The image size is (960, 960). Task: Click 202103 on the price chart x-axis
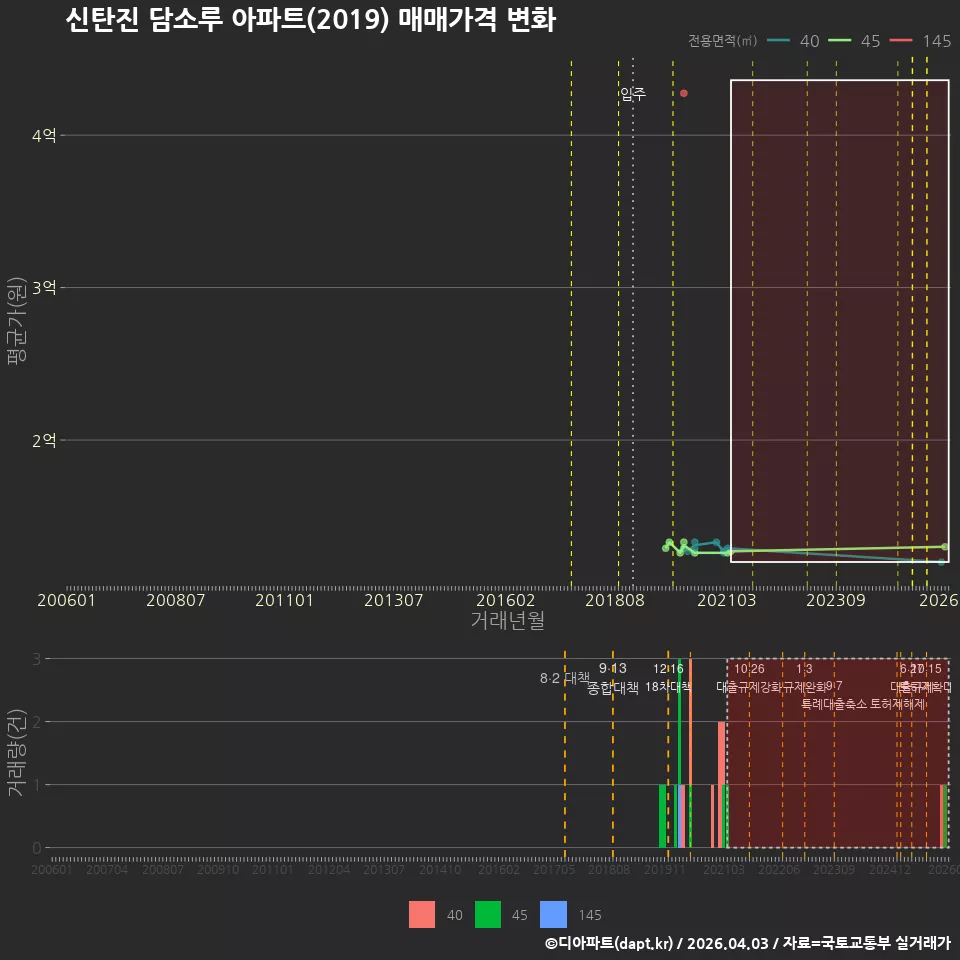pos(726,600)
